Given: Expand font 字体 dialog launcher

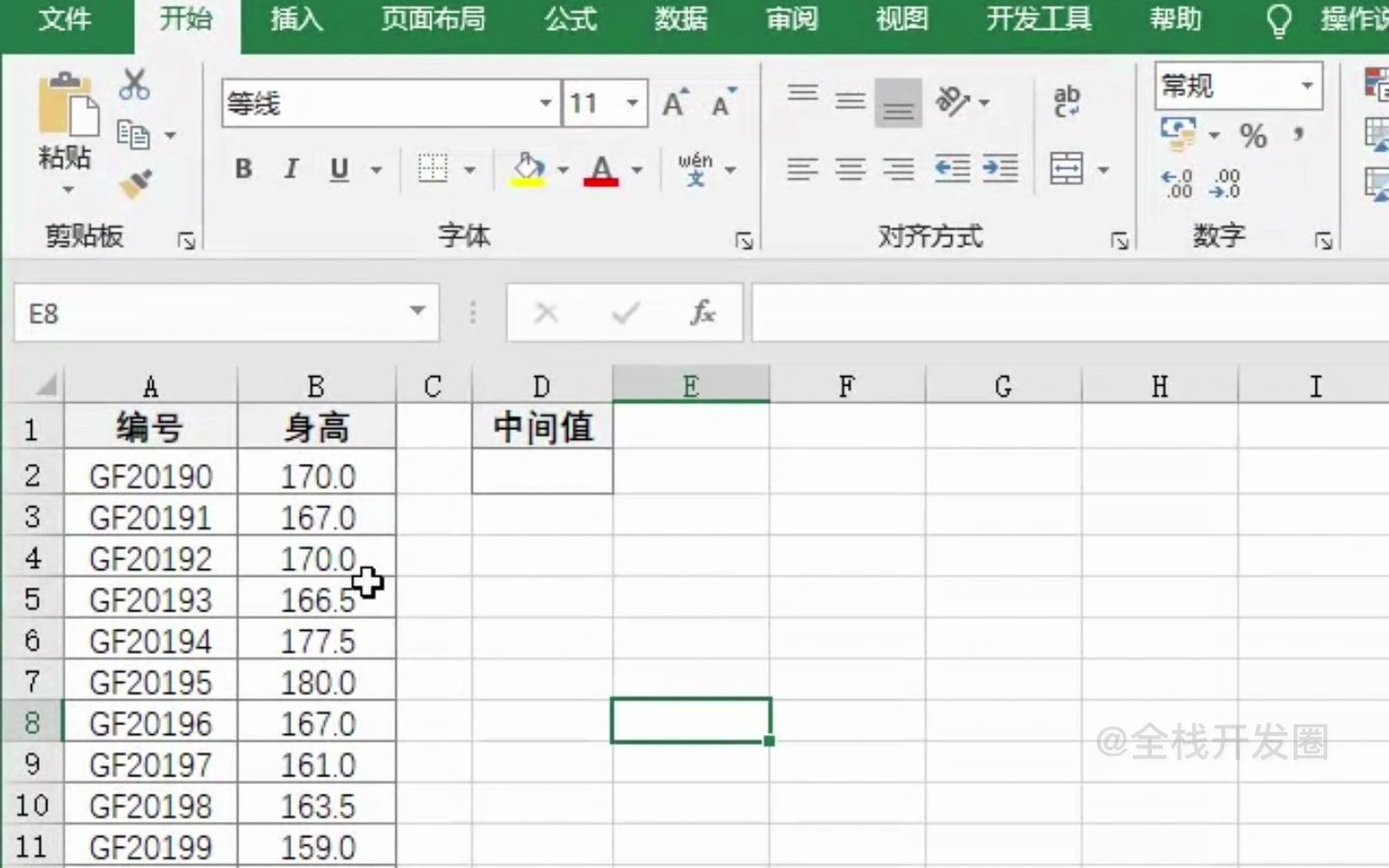Looking at the screenshot, I should (744, 241).
